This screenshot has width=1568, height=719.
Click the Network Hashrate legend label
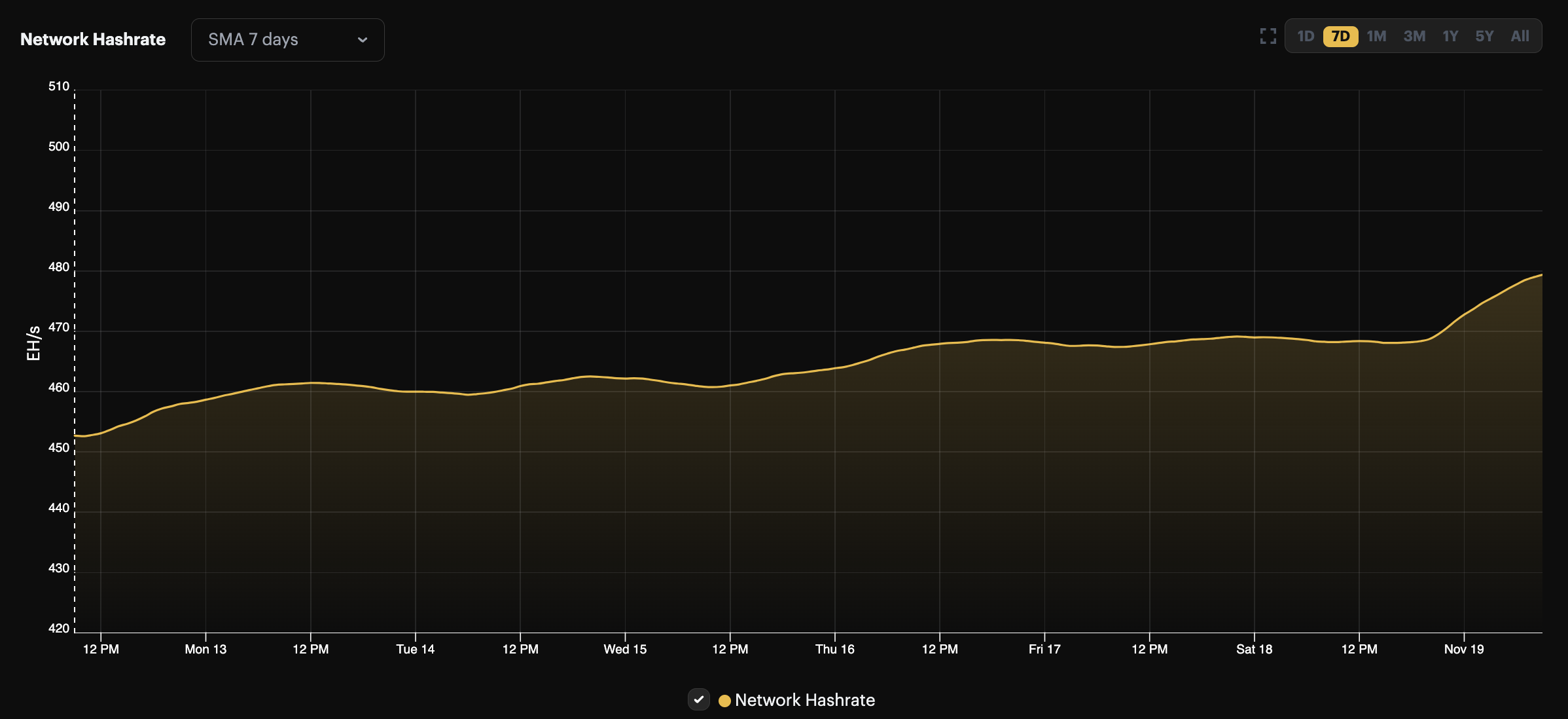coord(804,699)
